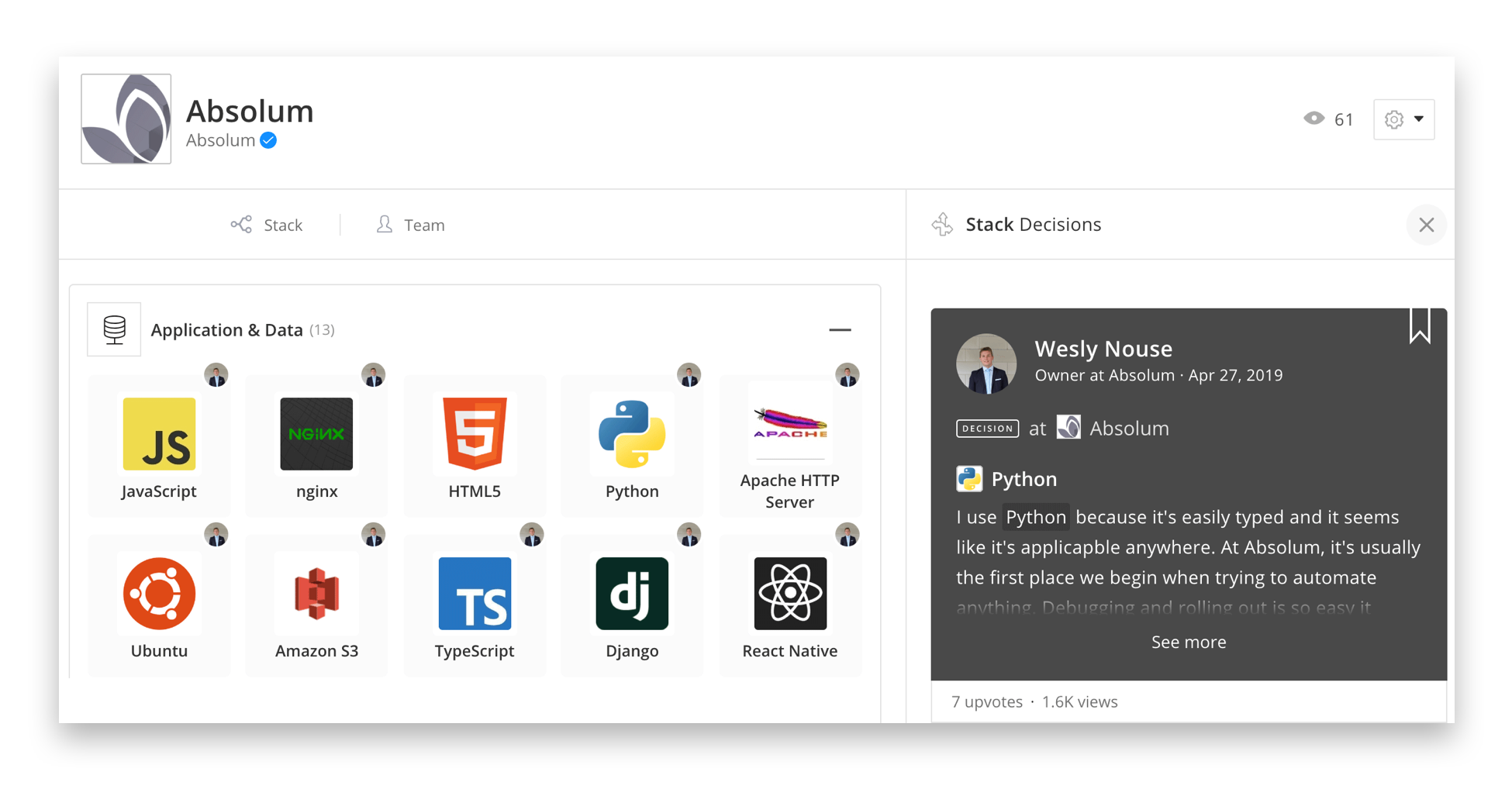
Task: Click the Absolum company logo in the header
Action: click(126, 119)
